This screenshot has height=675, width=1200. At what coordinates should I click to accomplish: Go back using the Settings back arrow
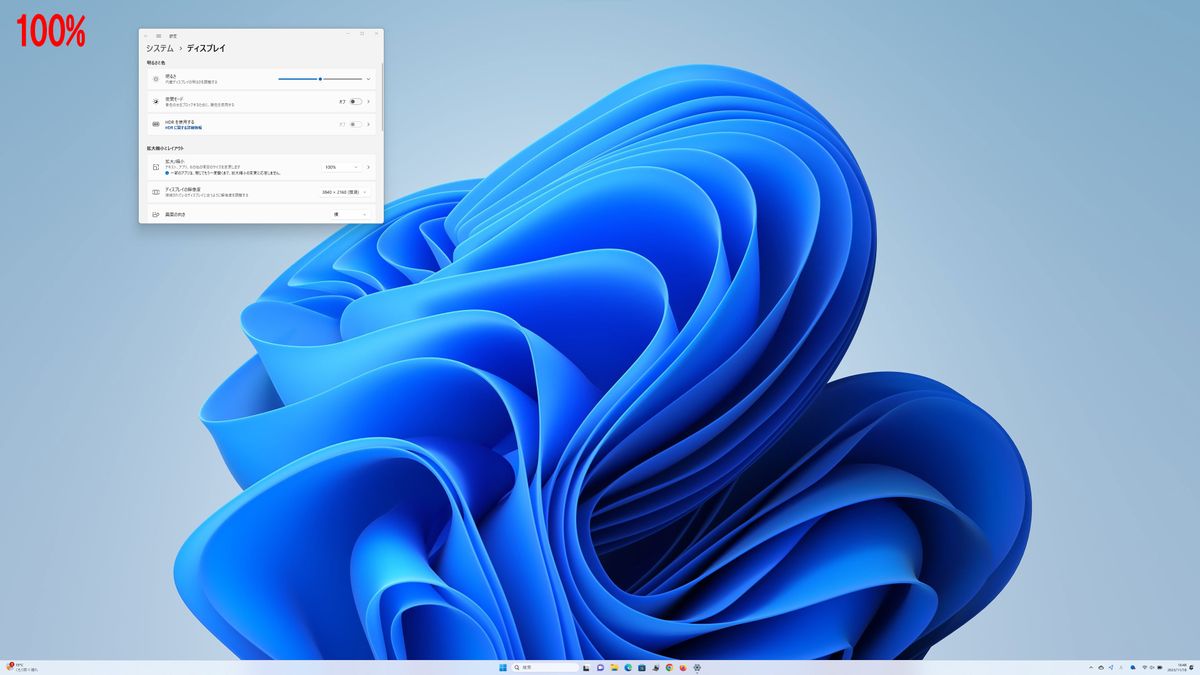point(146,35)
